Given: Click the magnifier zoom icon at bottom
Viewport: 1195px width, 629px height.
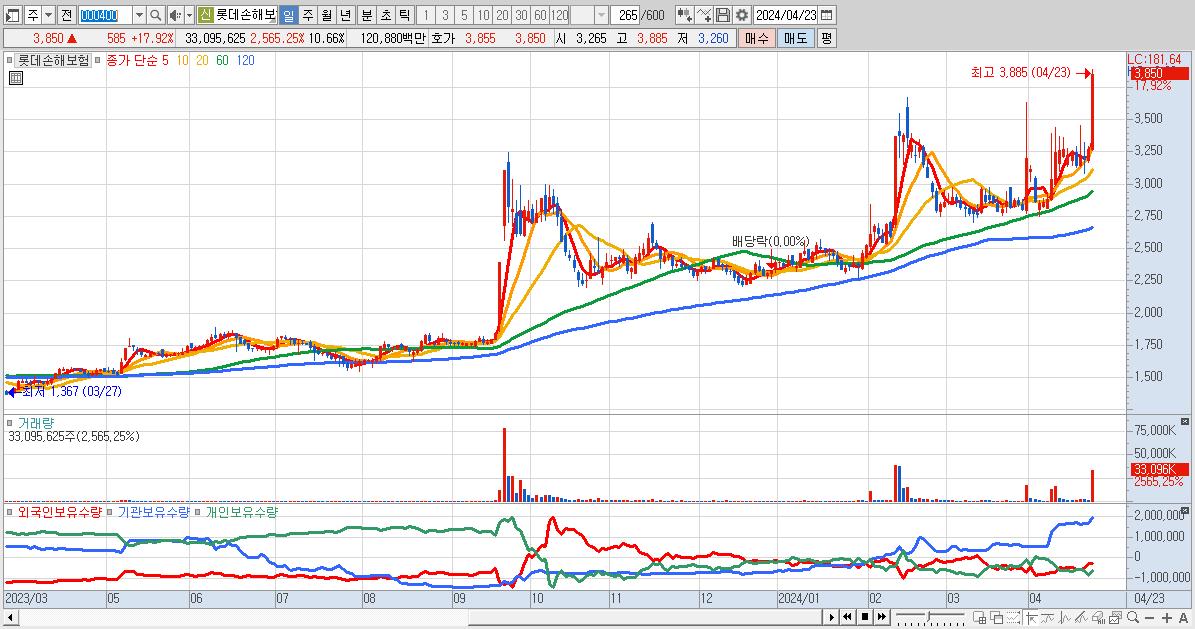Looking at the screenshot, I should [1133, 617].
